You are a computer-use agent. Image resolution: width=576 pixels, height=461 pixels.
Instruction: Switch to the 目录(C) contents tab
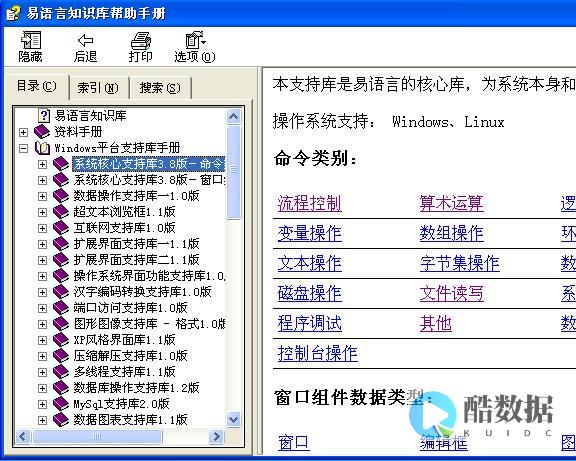[x=37, y=86]
